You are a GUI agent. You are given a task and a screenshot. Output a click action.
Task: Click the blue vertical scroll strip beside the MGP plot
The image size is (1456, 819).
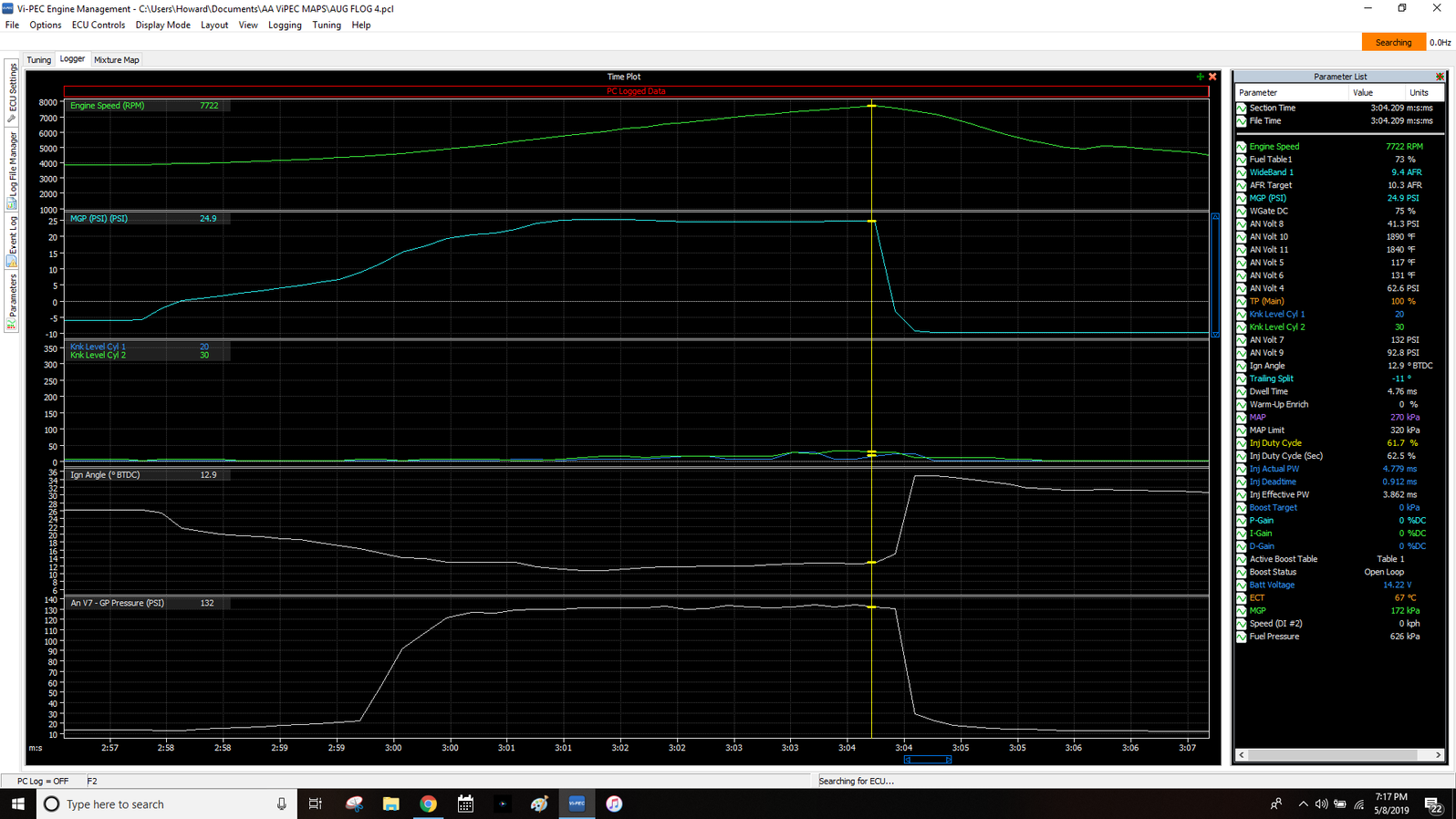pyautogui.click(x=1215, y=275)
